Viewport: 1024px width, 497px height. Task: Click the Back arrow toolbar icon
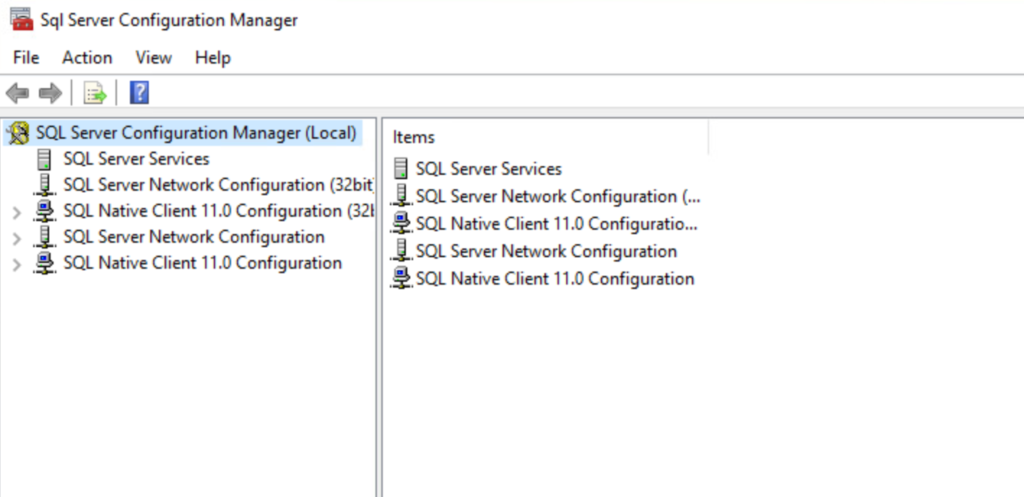17,94
